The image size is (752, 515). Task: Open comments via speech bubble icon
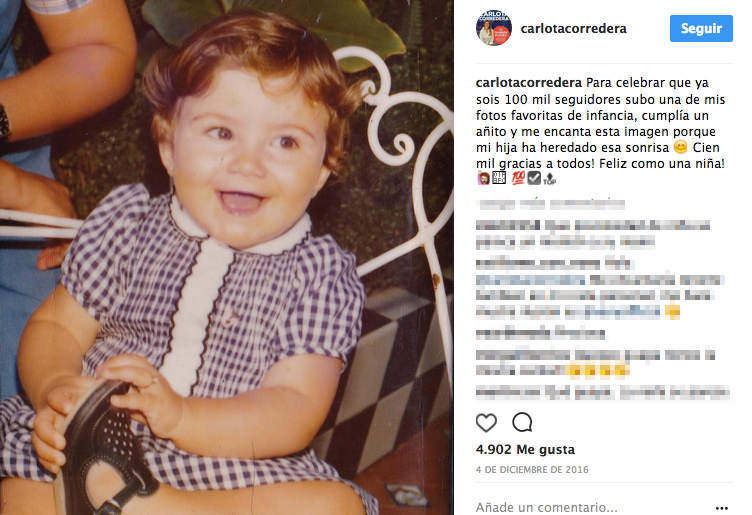(x=522, y=422)
